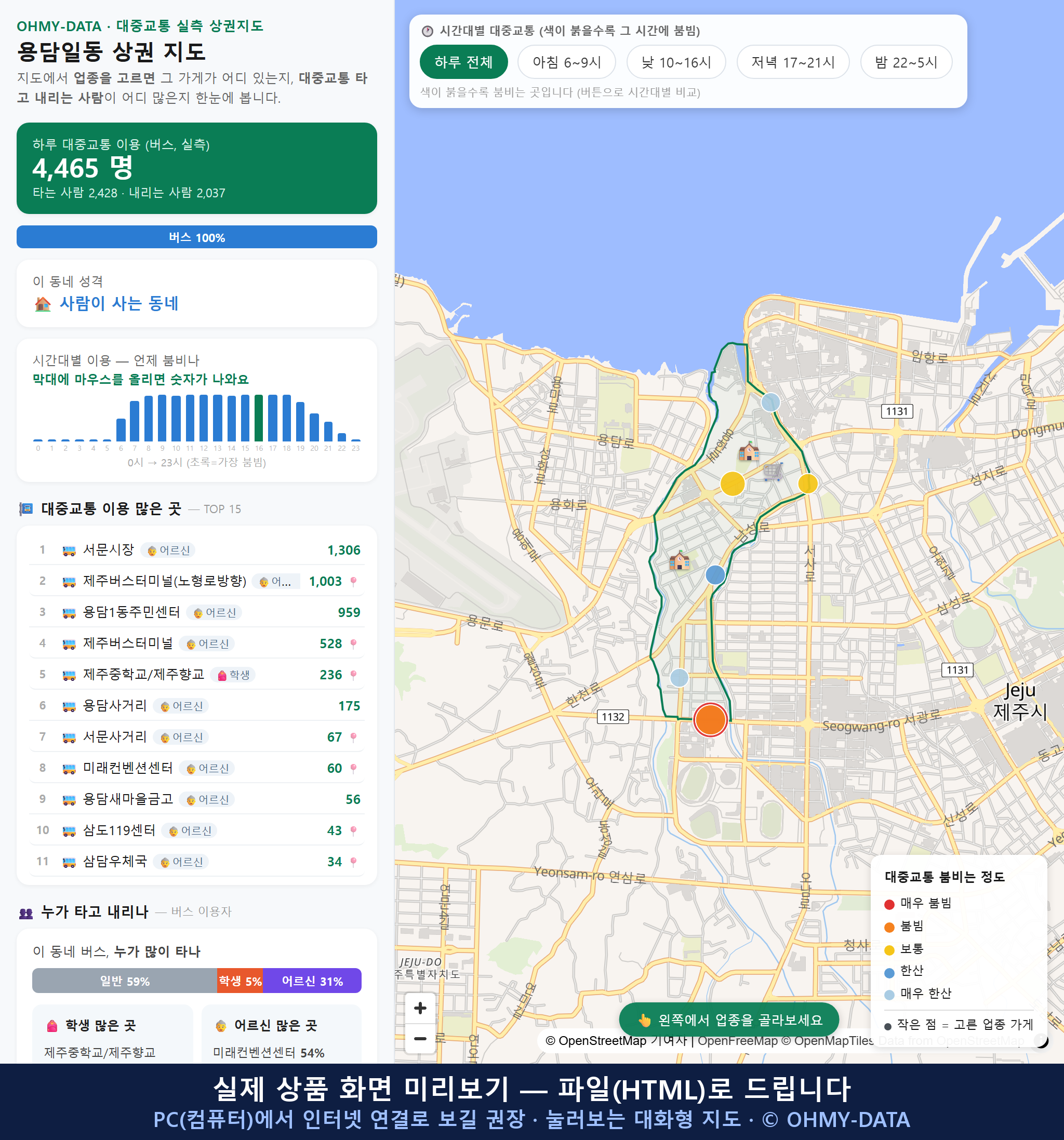Click the map pin for 서문사거리
This screenshot has width=1064, height=1140.
(353, 737)
